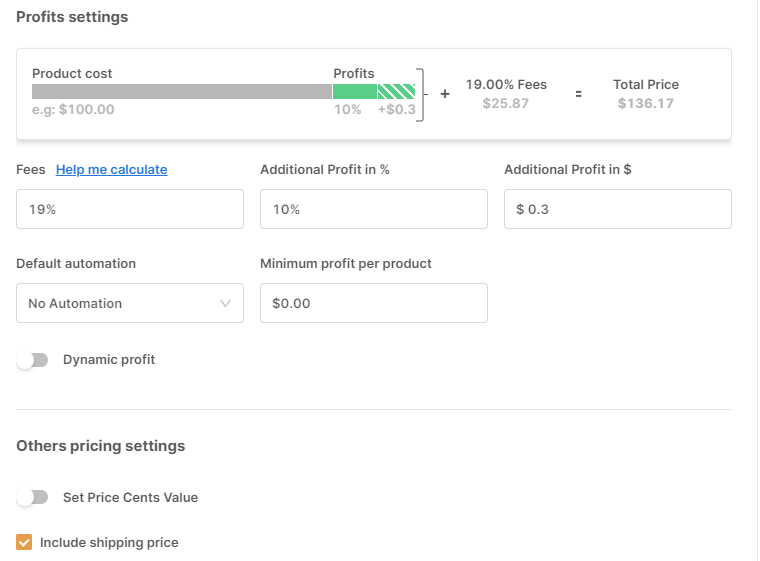Click the chevron arrow beside No Automation

pos(225,303)
